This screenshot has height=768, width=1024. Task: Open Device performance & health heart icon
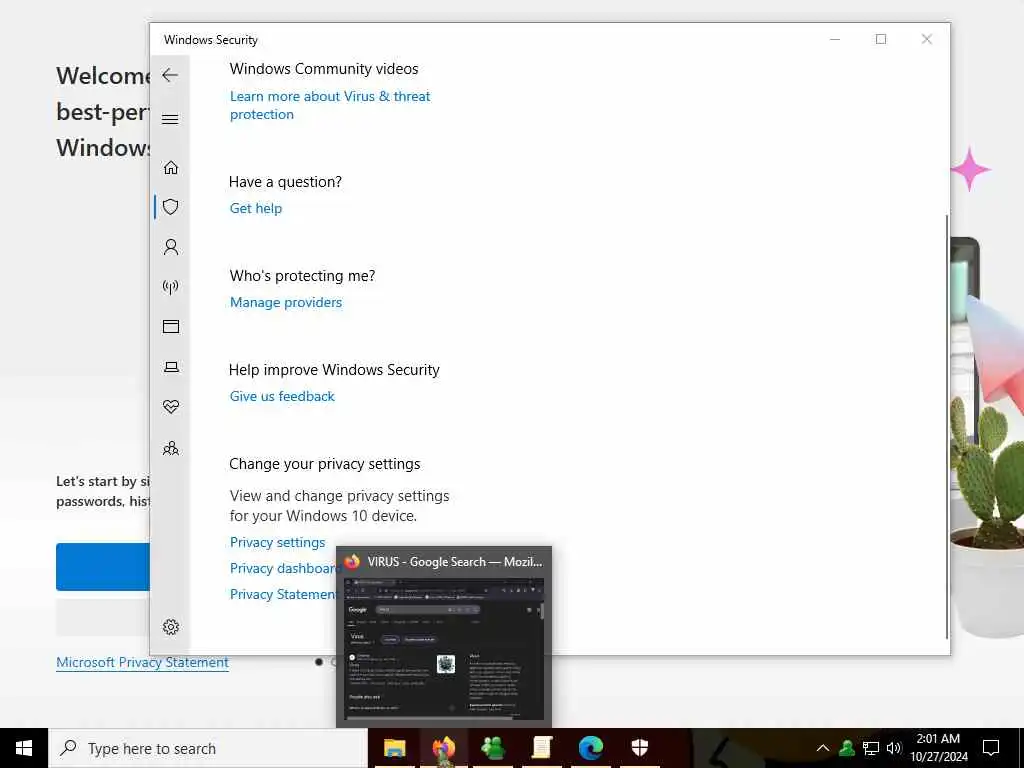click(x=170, y=407)
